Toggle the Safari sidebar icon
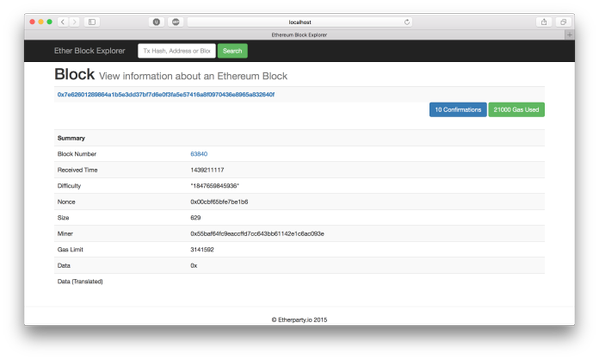Viewport: 599px width, 360px height. point(92,22)
